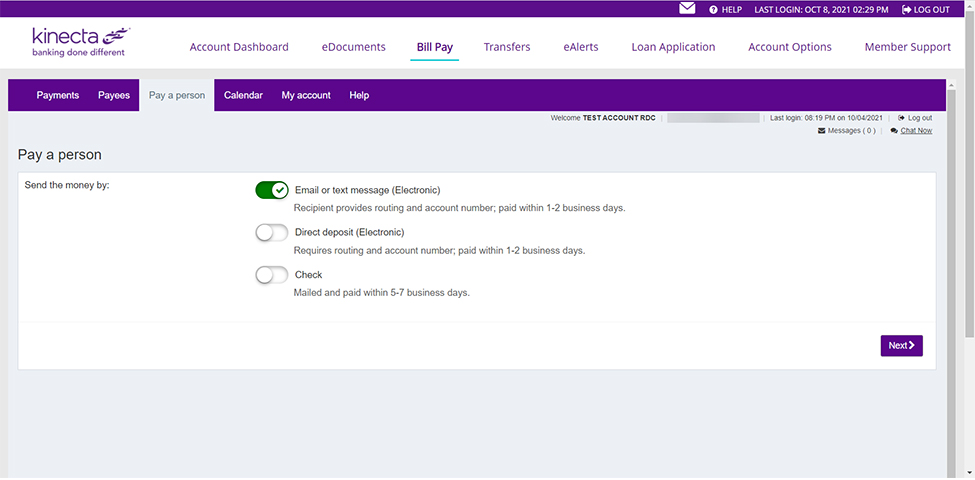975x480 pixels.
Task: Click the envelope mail icon in top bar
Action: pyautogui.click(x=687, y=9)
